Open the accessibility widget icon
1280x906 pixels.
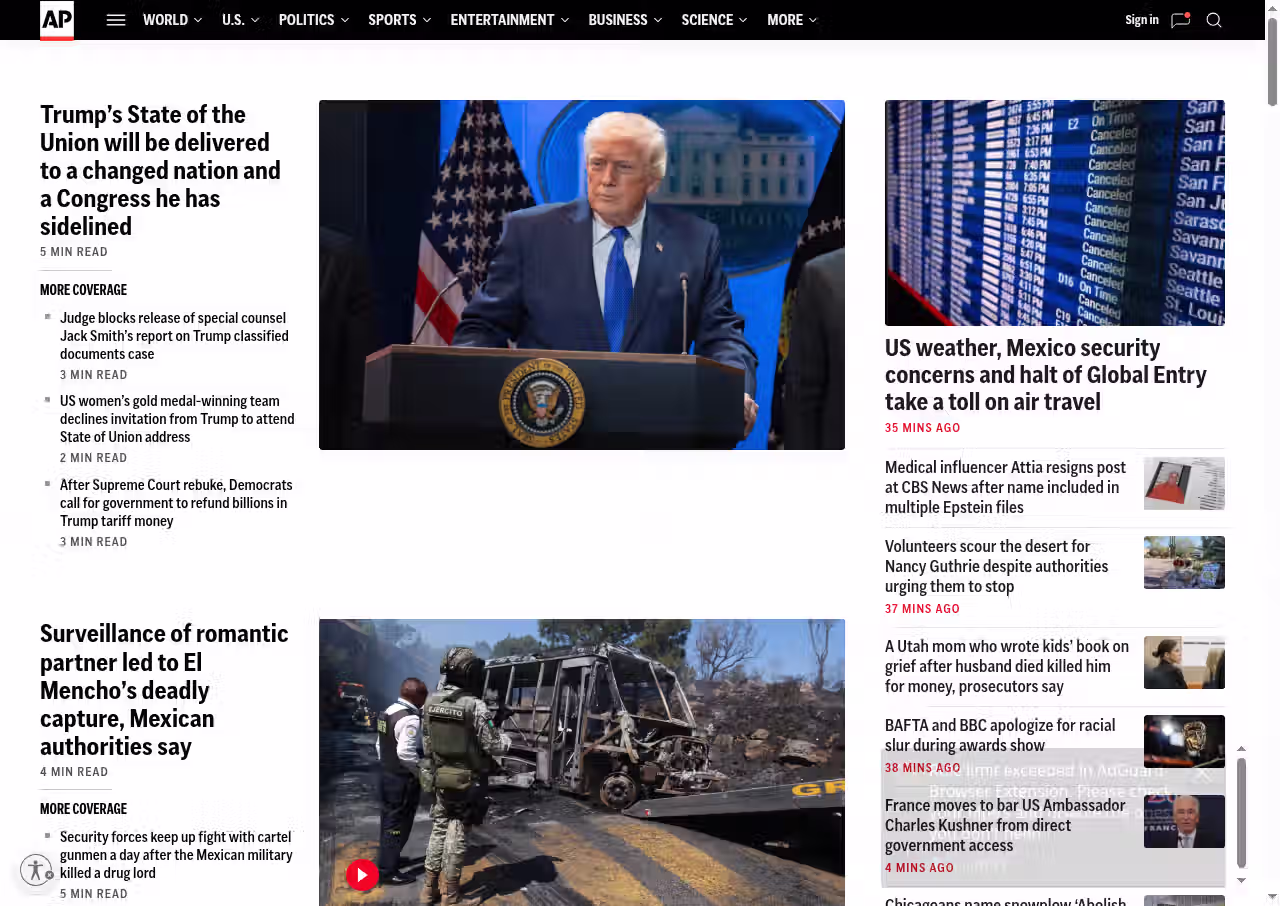click(x=36, y=870)
